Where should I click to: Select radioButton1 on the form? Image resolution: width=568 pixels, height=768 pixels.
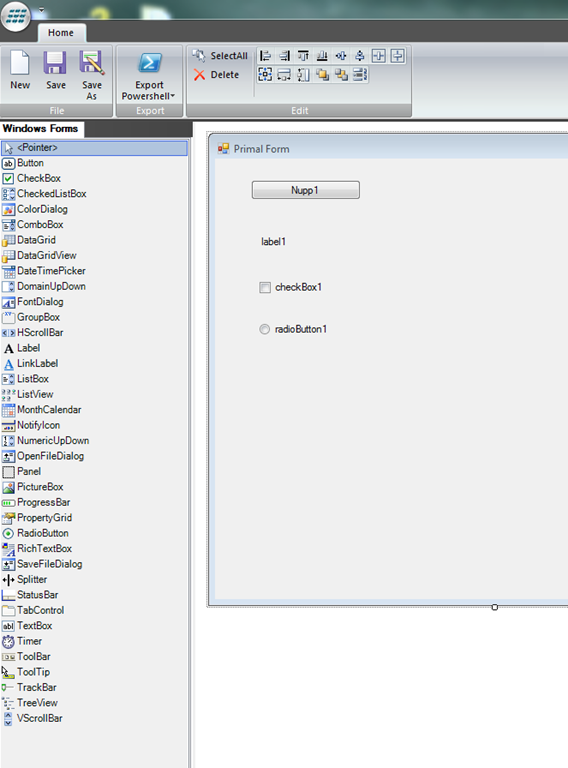[x=264, y=329]
